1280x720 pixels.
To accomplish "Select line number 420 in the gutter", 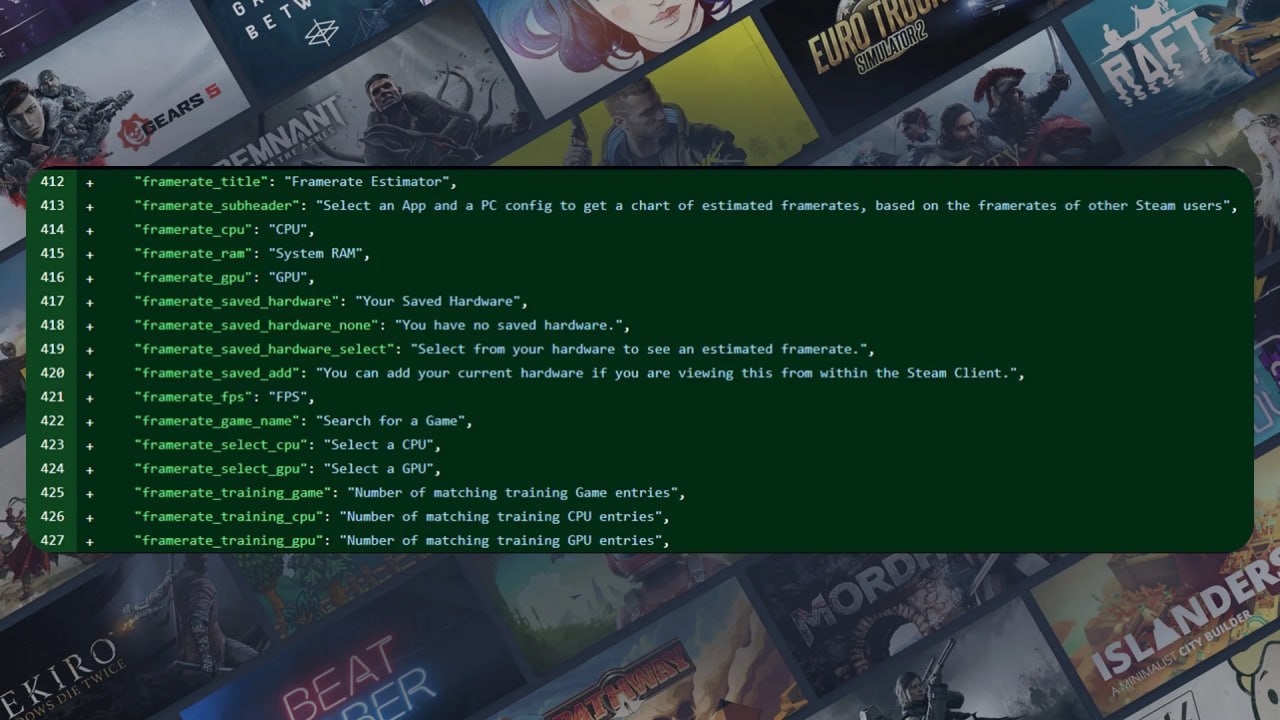I will point(52,373).
